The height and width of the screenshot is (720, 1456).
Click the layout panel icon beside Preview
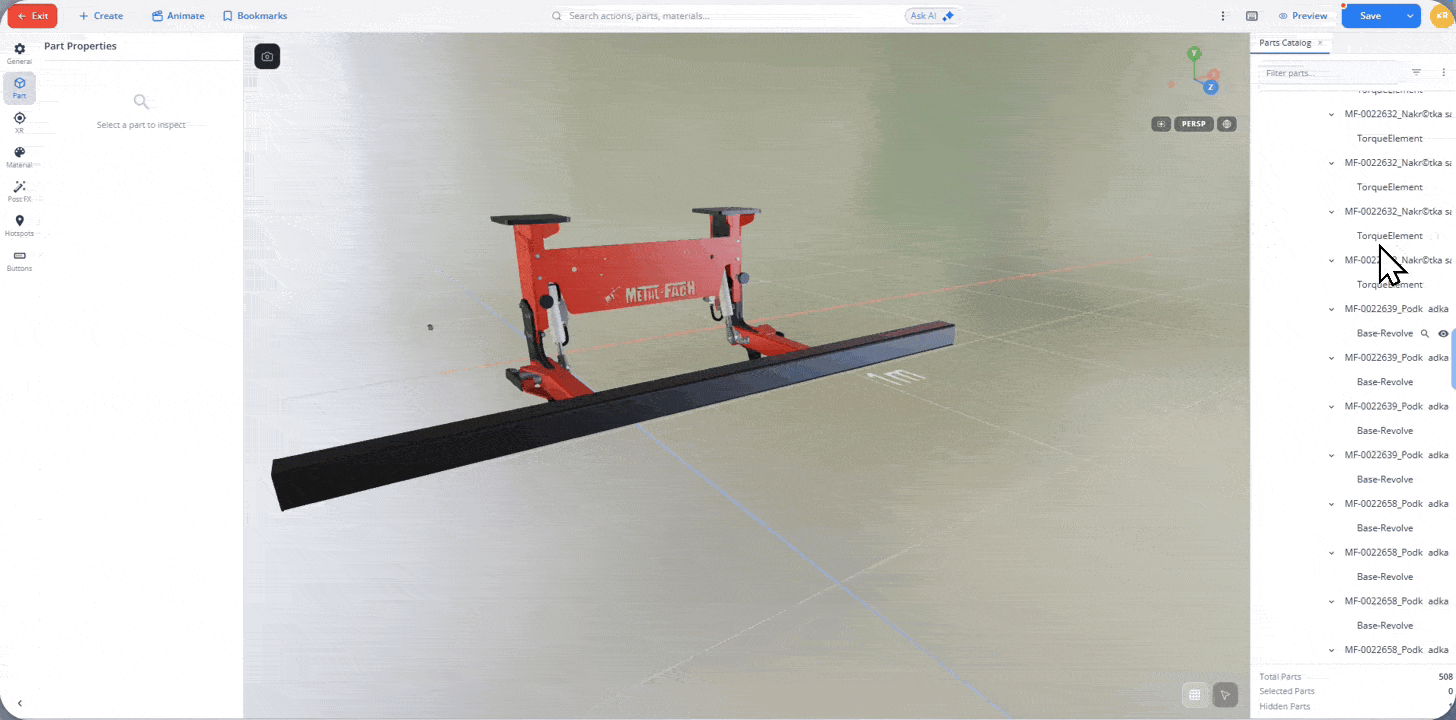coord(1252,16)
